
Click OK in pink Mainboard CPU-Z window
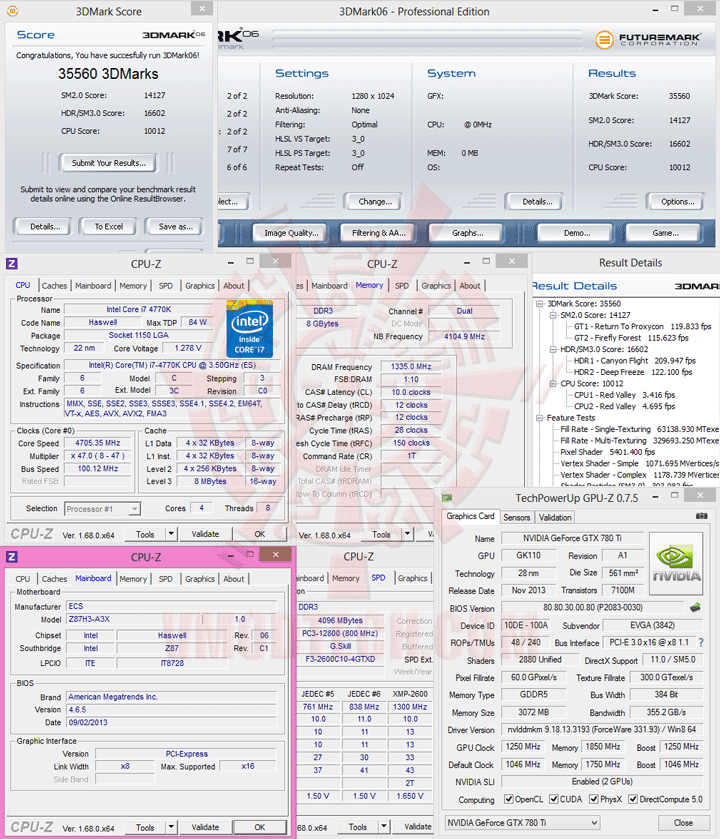[260, 827]
